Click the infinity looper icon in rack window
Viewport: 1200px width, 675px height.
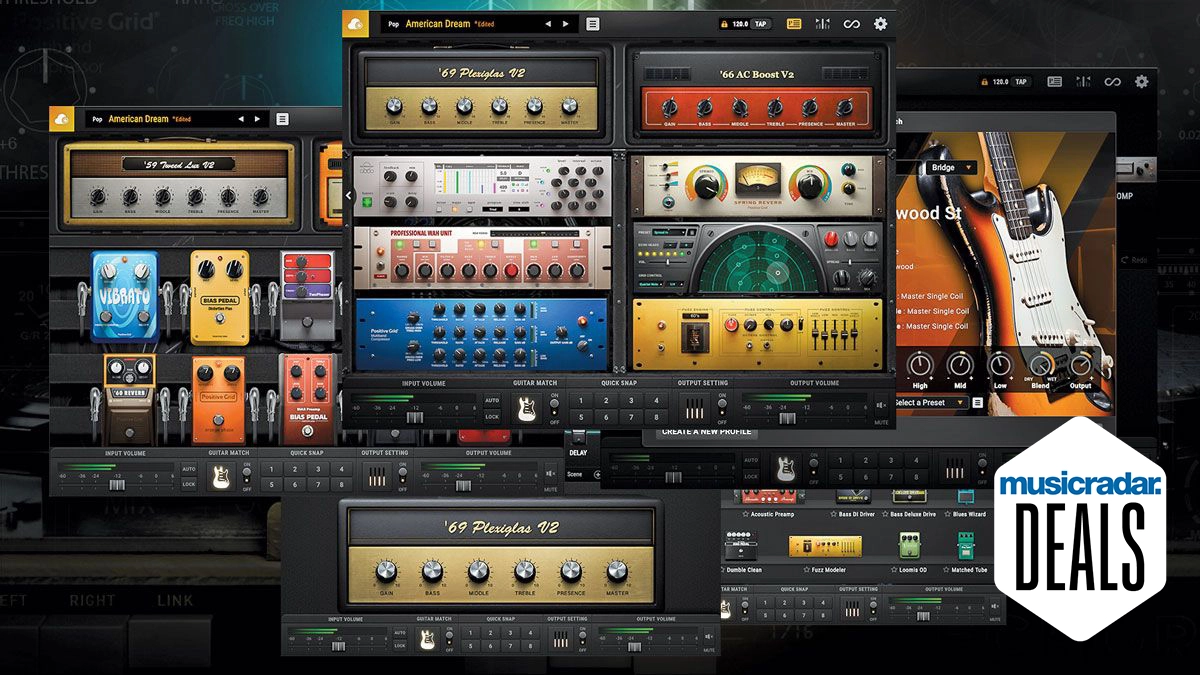(852, 24)
